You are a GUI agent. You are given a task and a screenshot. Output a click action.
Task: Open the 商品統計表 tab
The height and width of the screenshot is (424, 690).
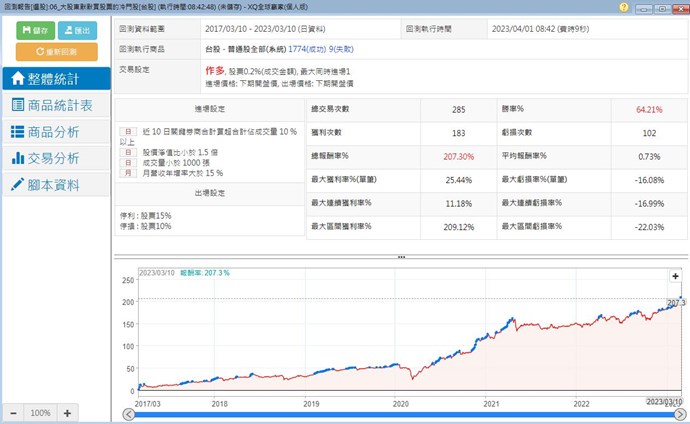pyautogui.click(x=55, y=105)
